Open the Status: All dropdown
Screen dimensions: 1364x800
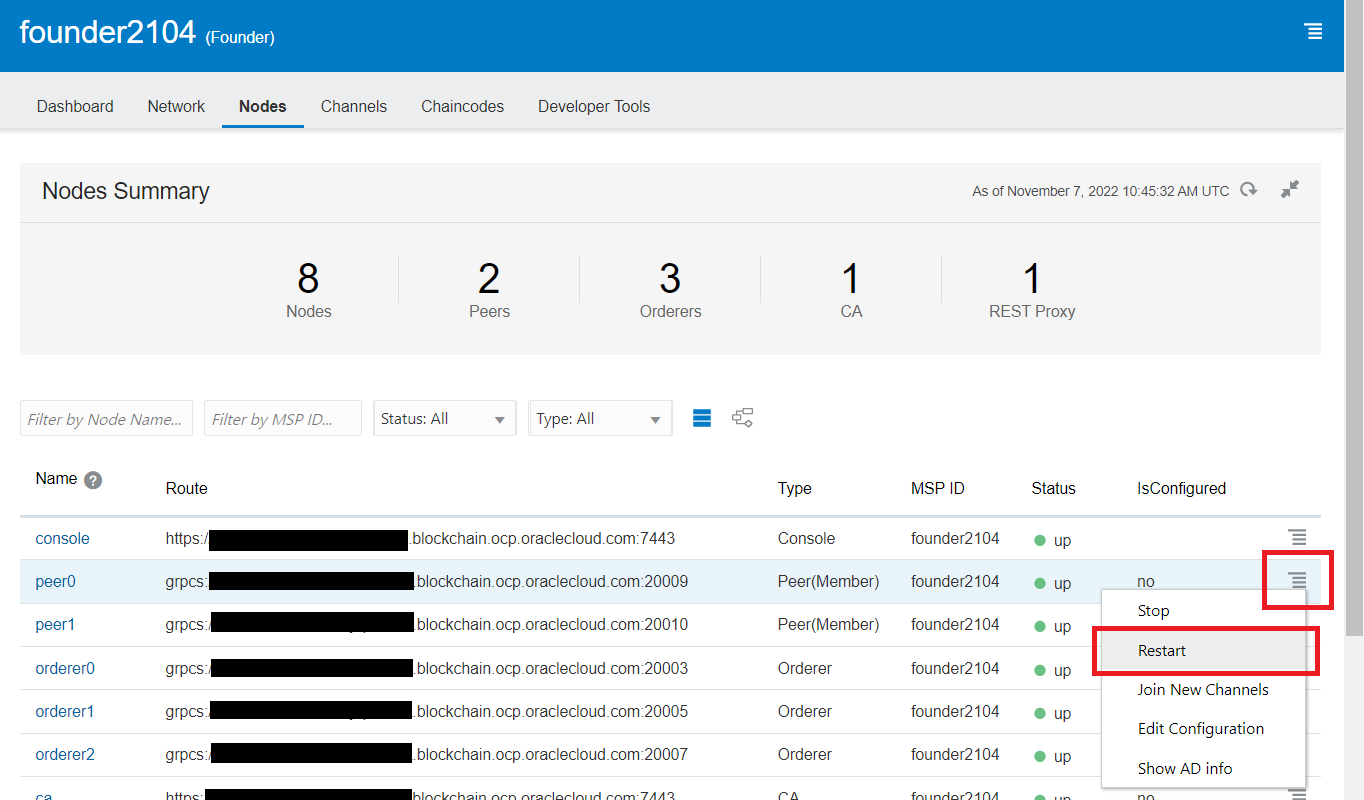click(444, 419)
